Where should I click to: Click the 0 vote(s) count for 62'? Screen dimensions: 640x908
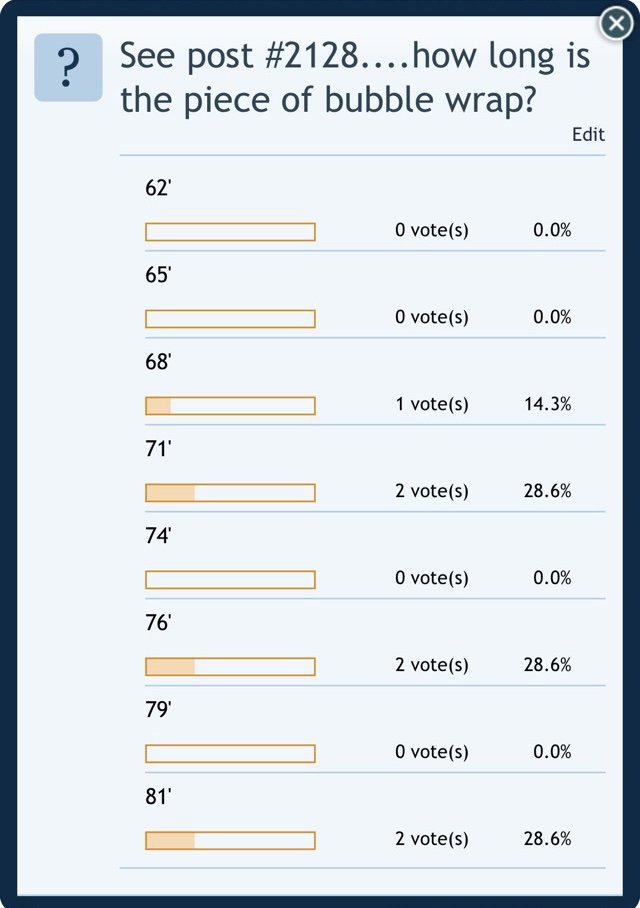pos(431,230)
